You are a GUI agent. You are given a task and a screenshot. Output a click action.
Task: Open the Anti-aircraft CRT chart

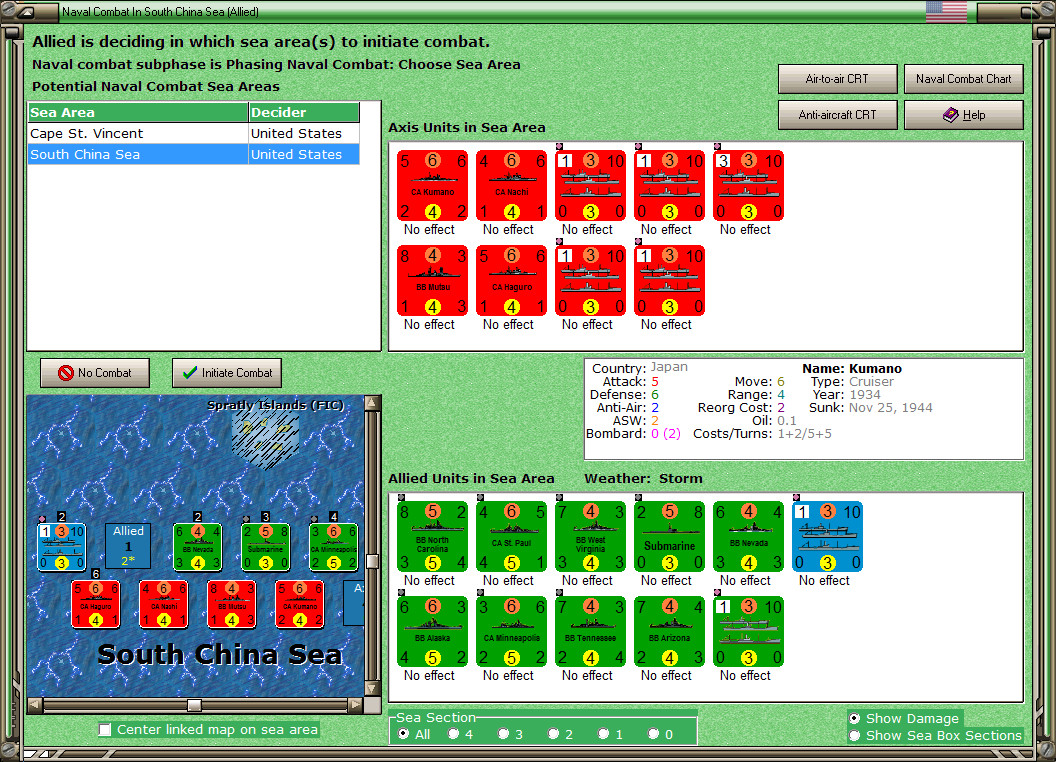837,115
